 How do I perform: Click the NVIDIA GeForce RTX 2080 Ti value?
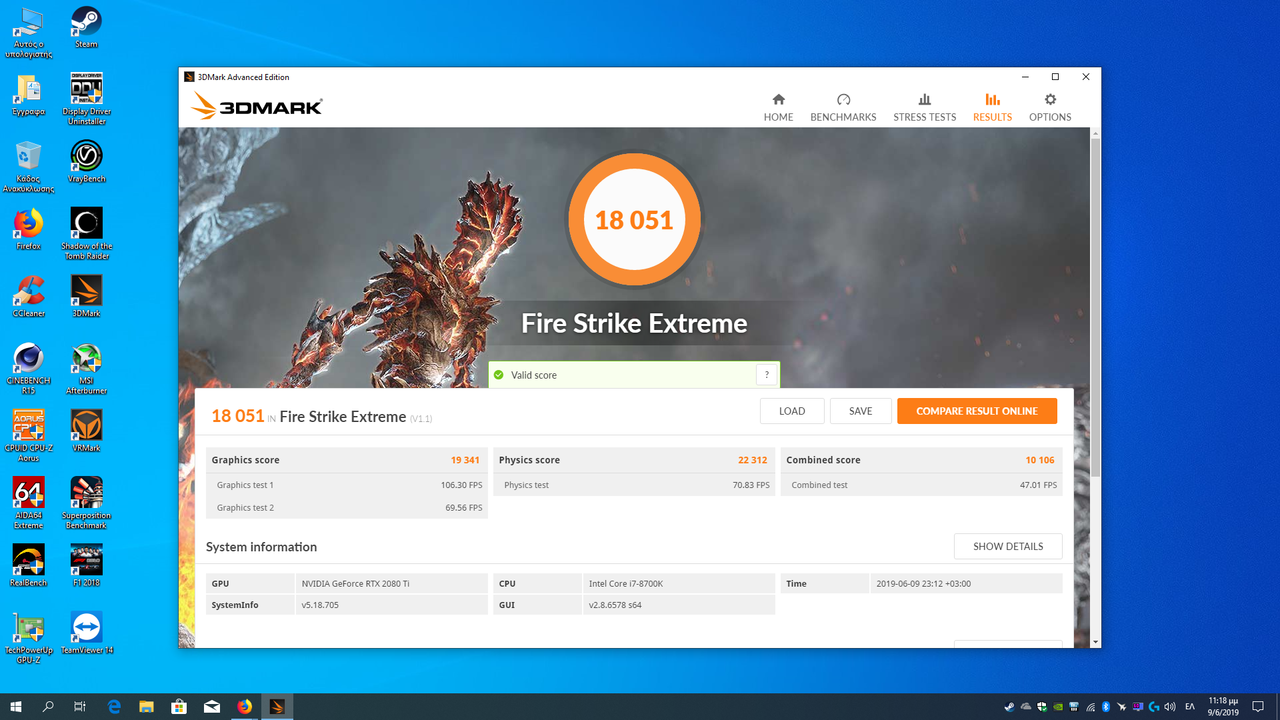coord(355,584)
